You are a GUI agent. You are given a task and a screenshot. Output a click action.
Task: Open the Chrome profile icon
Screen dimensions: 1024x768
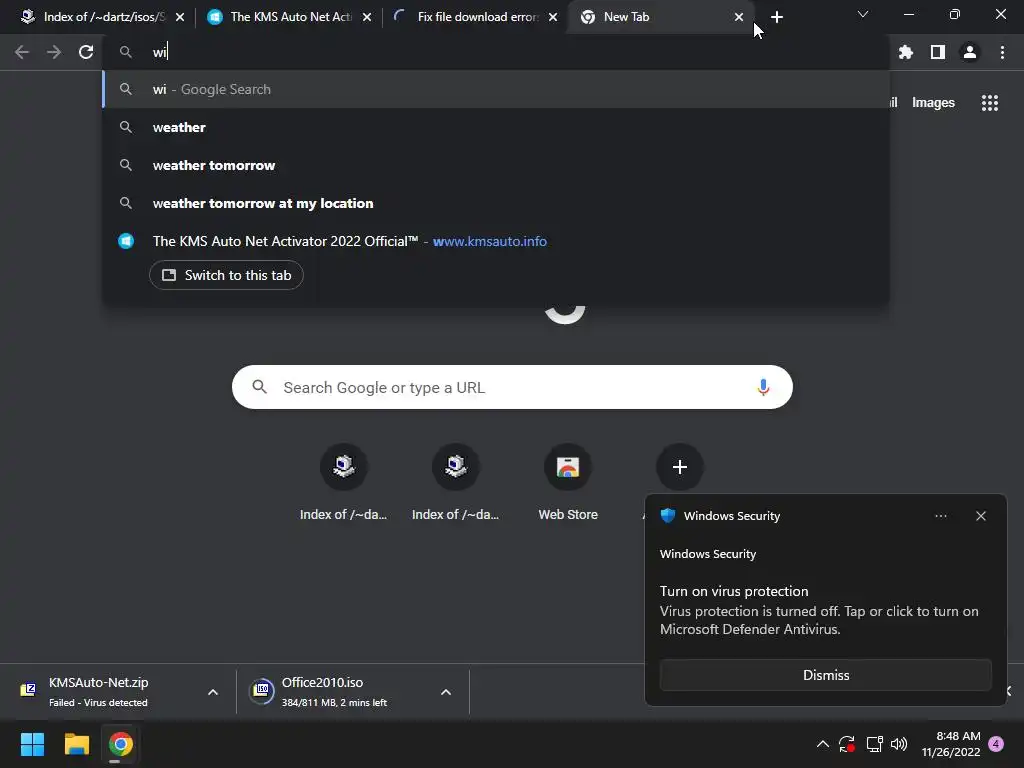pos(970,52)
